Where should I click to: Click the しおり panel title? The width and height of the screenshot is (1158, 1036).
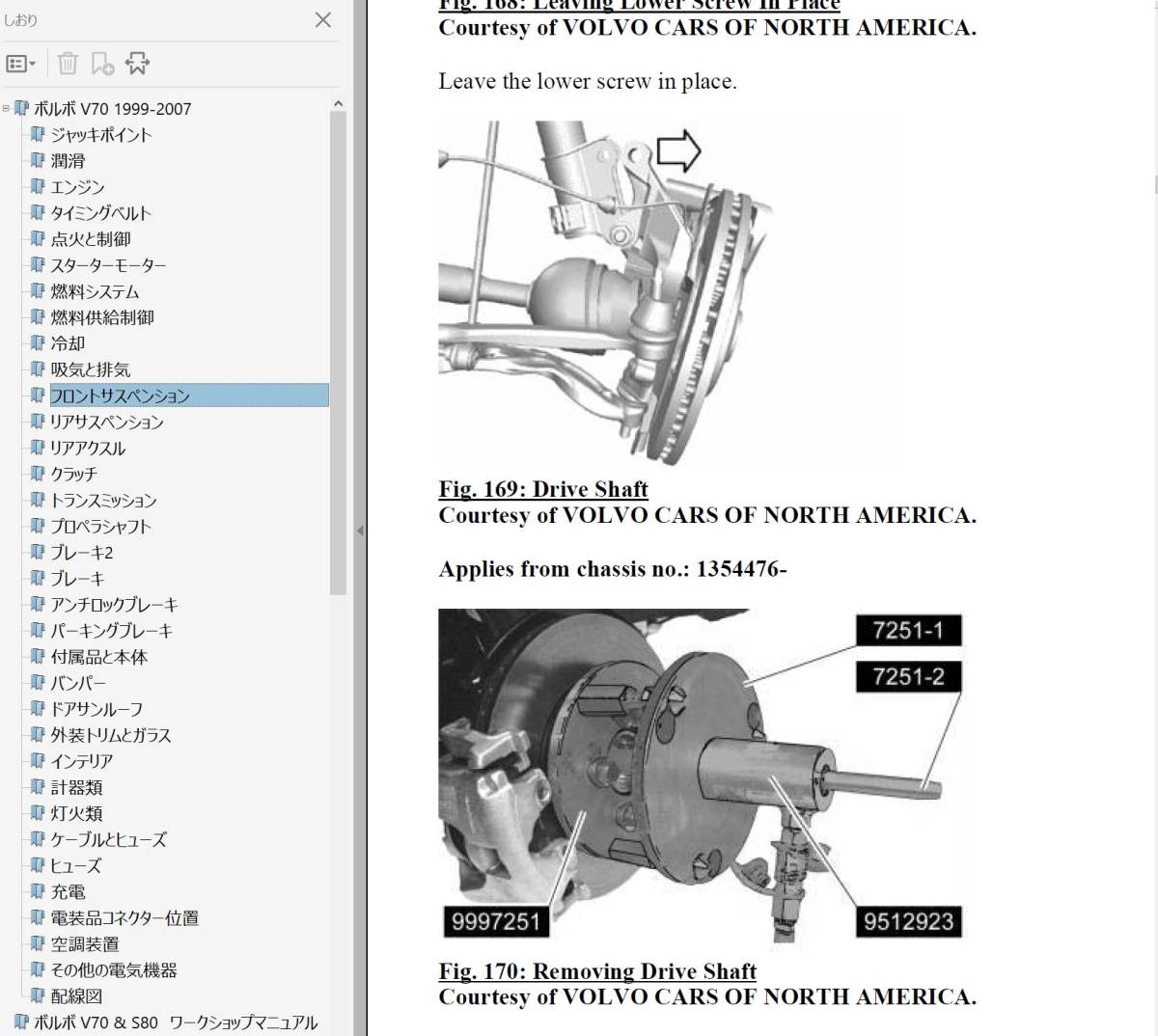pos(20,19)
